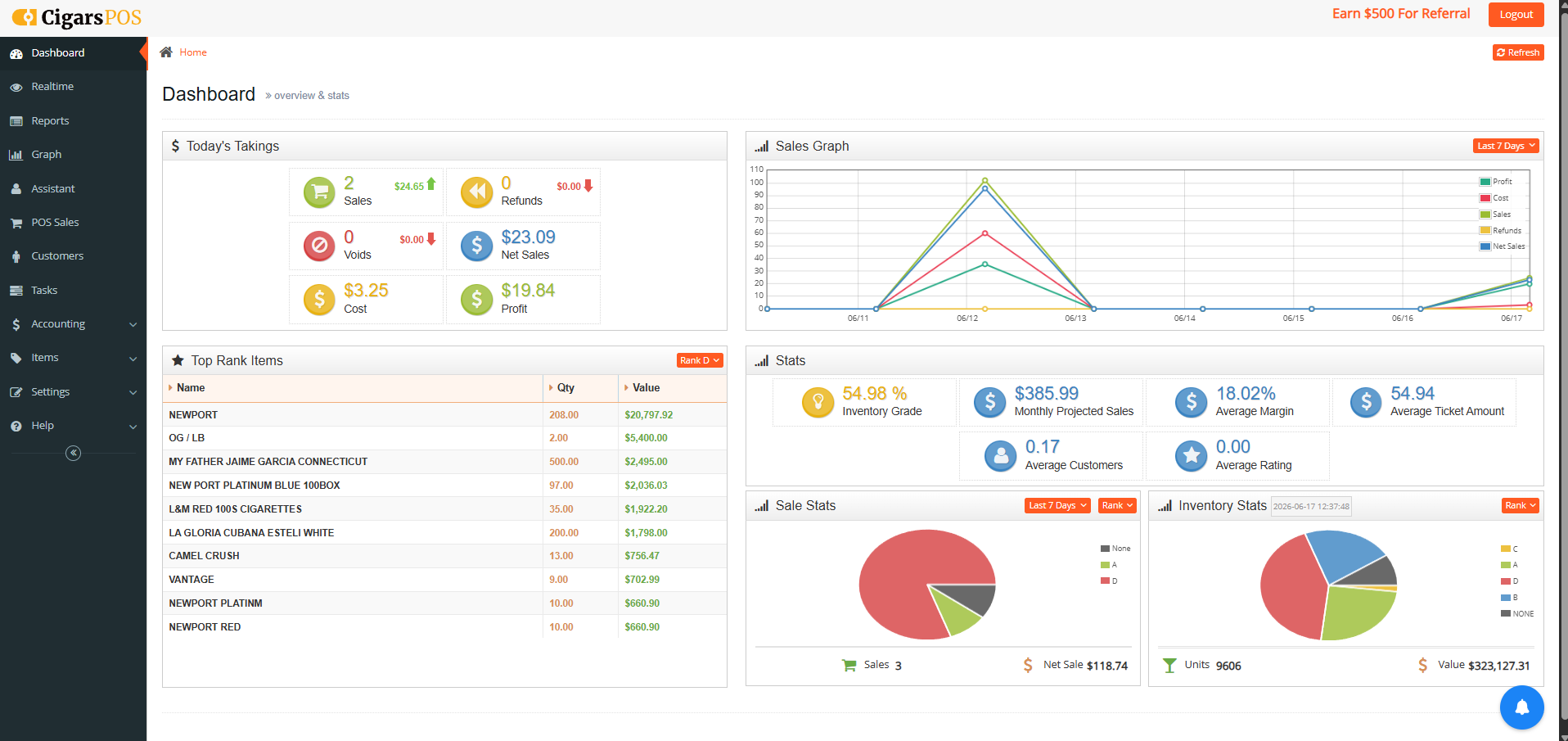Sort table by Value column header
The width and height of the screenshot is (1568, 741).
click(672, 388)
